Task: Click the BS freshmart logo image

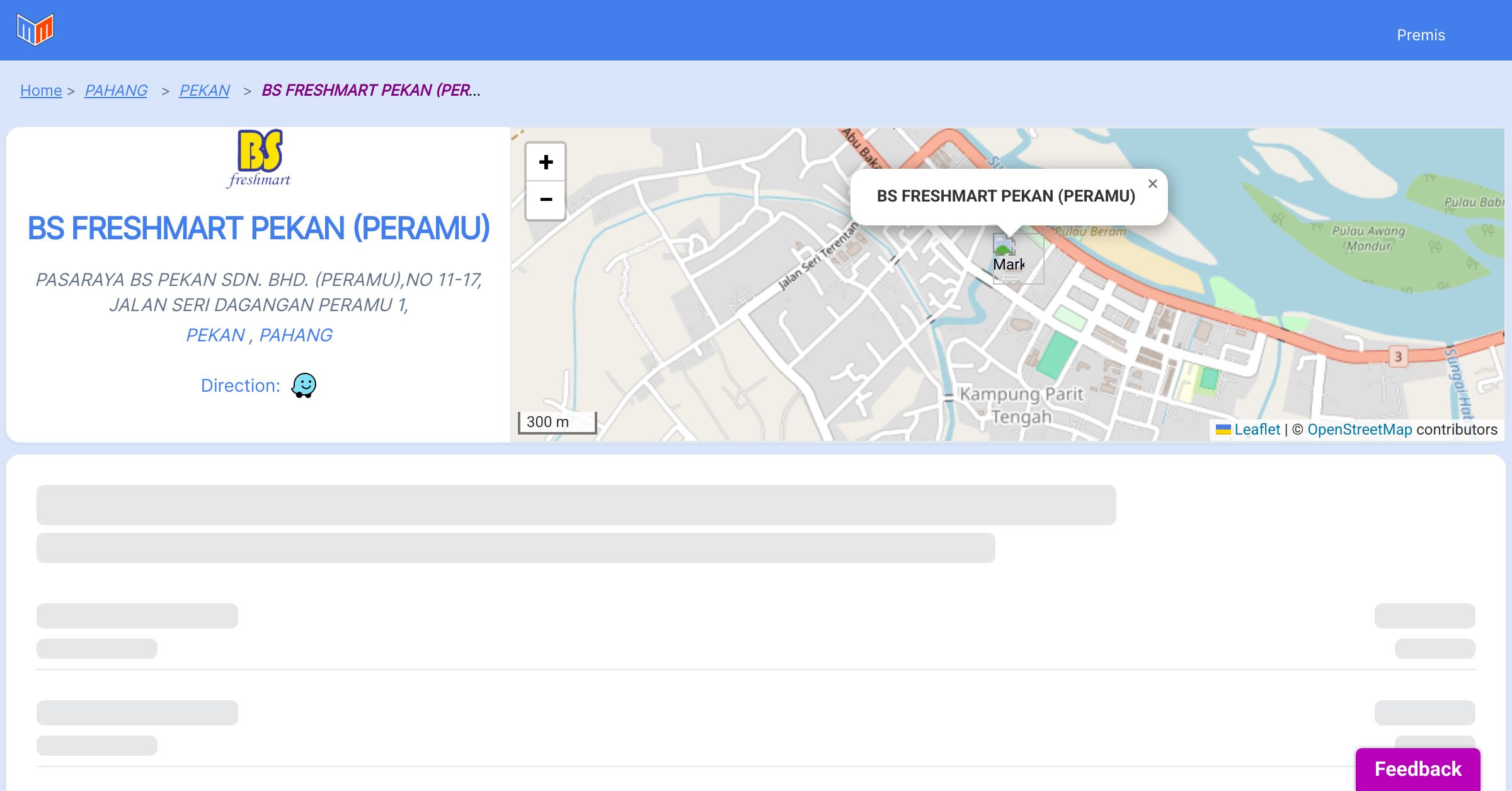Action: pos(259,159)
